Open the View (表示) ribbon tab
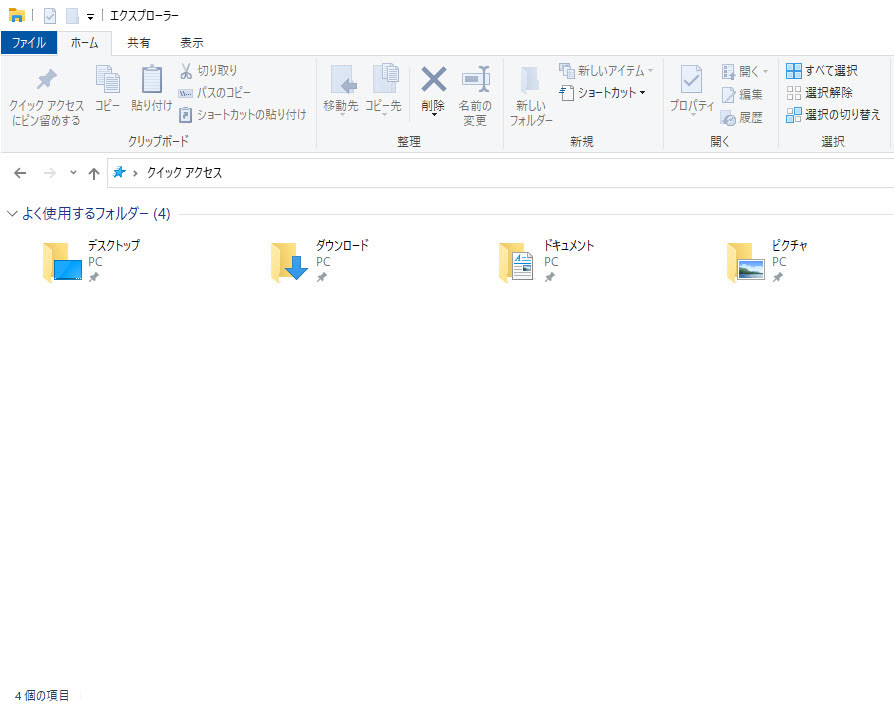The width and height of the screenshot is (894, 708). pos(191,43)
